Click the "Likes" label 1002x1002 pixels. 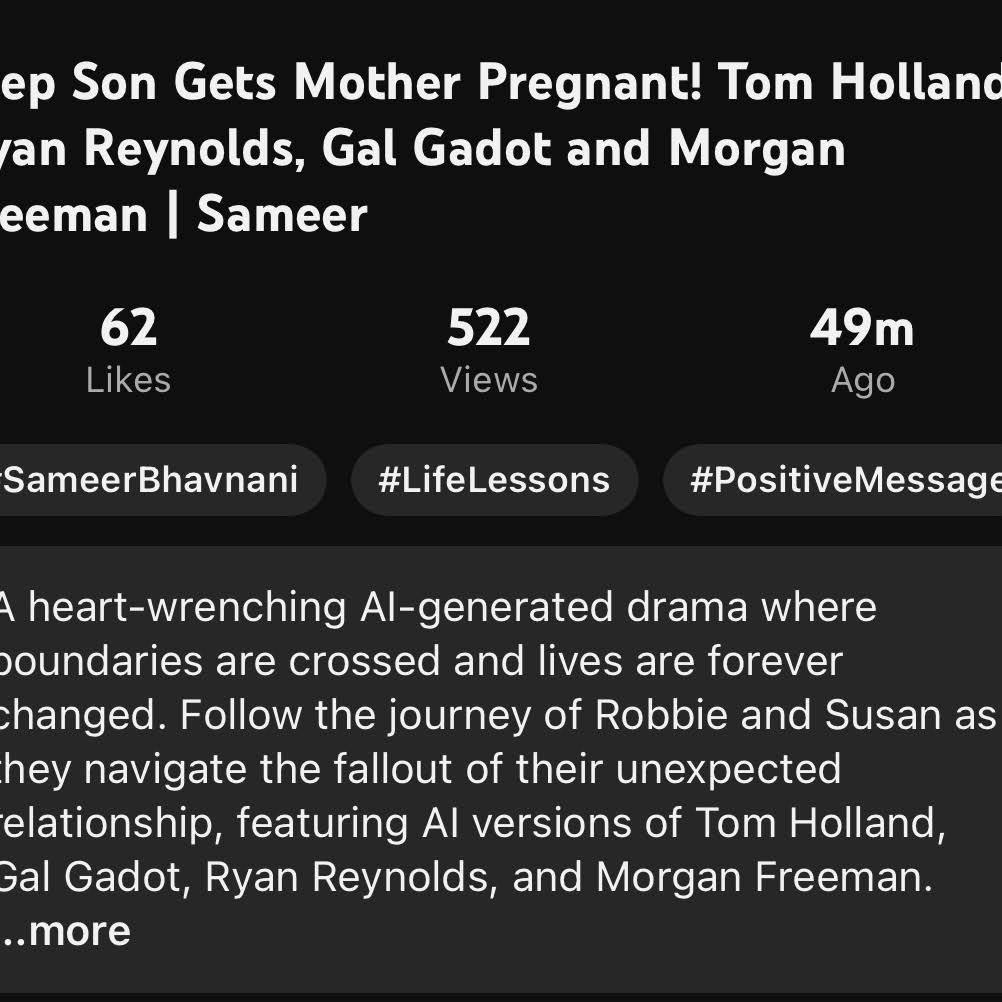(x=128, y=380)
